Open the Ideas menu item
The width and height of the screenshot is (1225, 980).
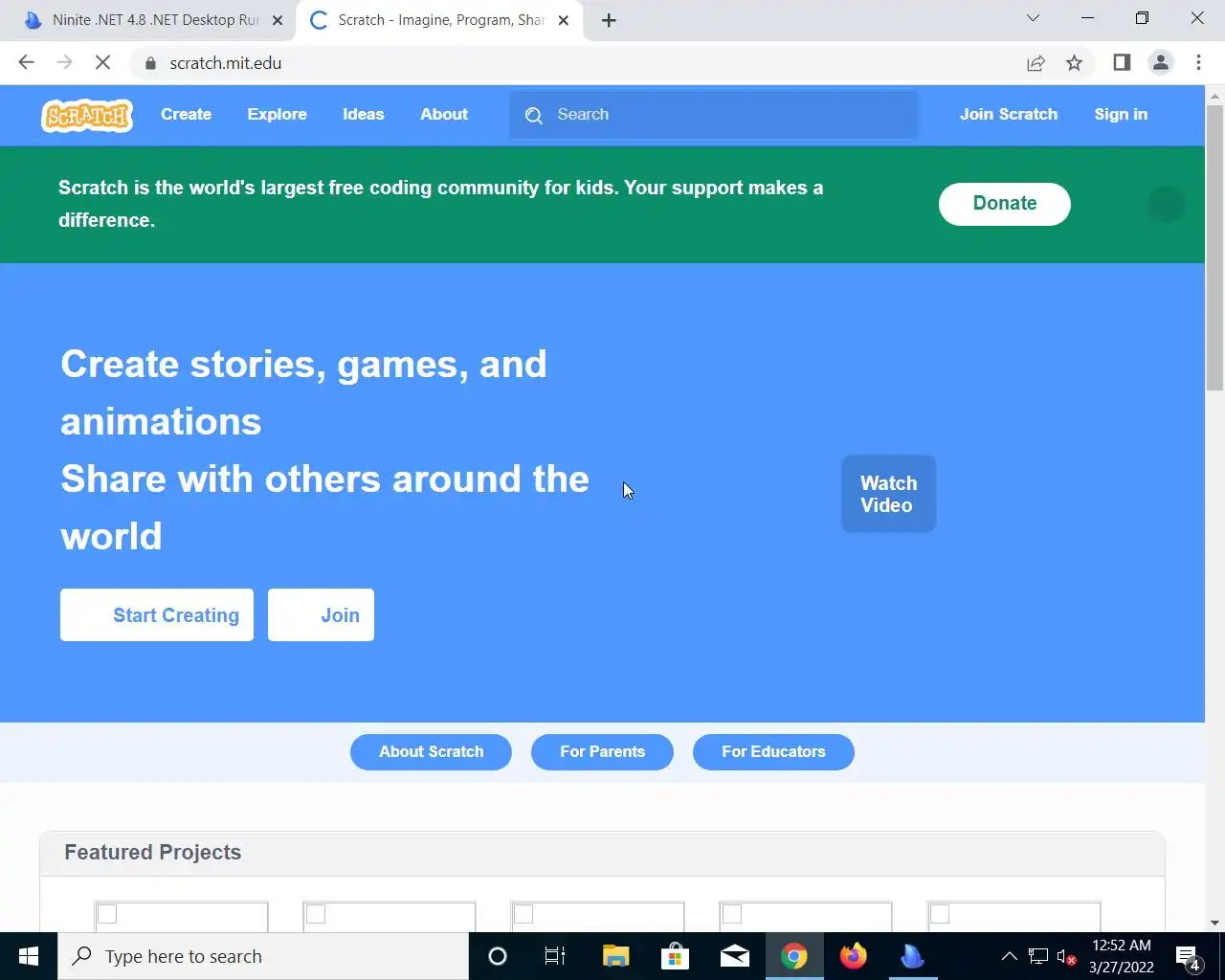tap(363, 114)
